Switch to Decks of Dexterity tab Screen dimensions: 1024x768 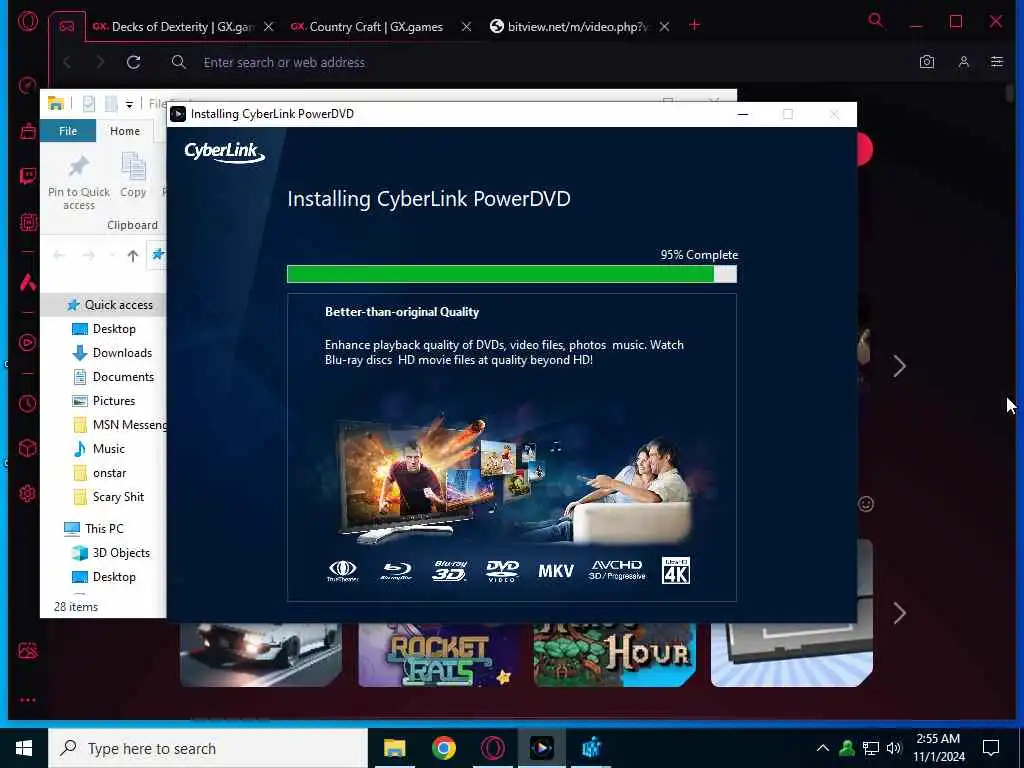click(174, 27)
